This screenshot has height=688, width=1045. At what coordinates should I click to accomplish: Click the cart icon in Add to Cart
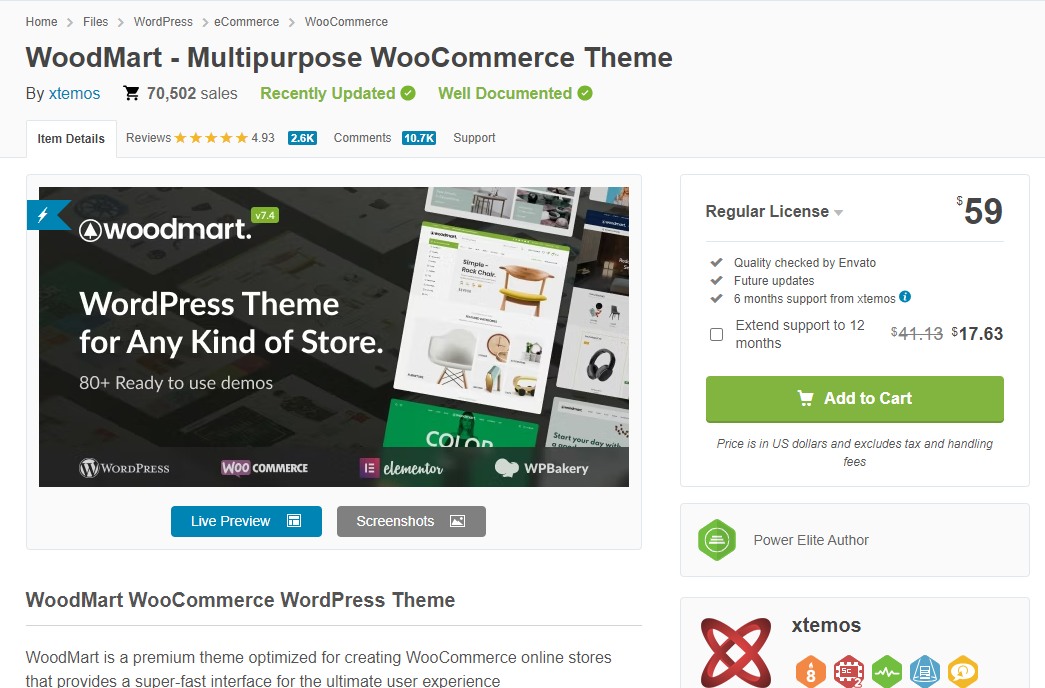click(x=805, y=398)
